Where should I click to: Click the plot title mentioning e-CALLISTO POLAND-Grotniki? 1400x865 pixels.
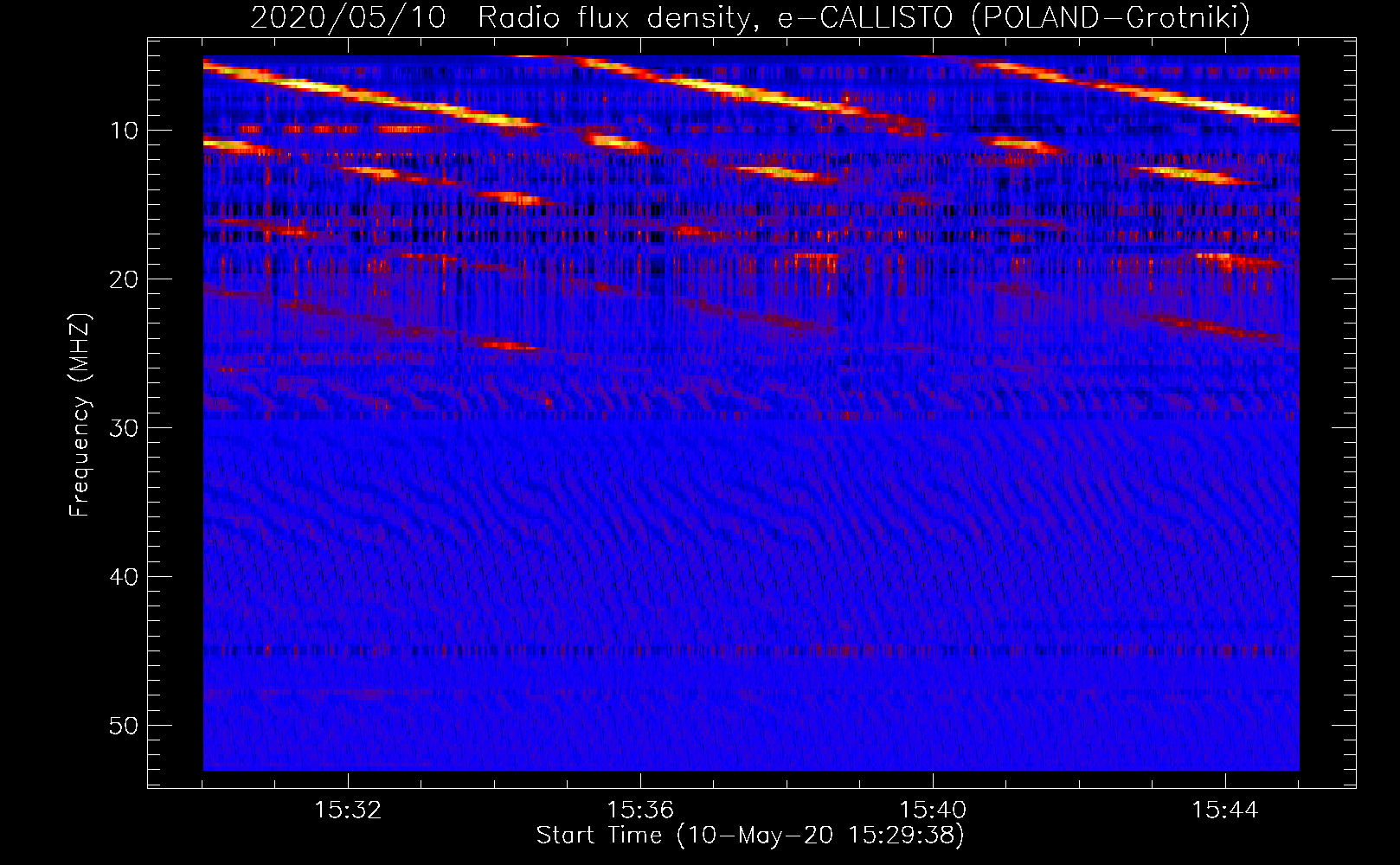(750, 17)
